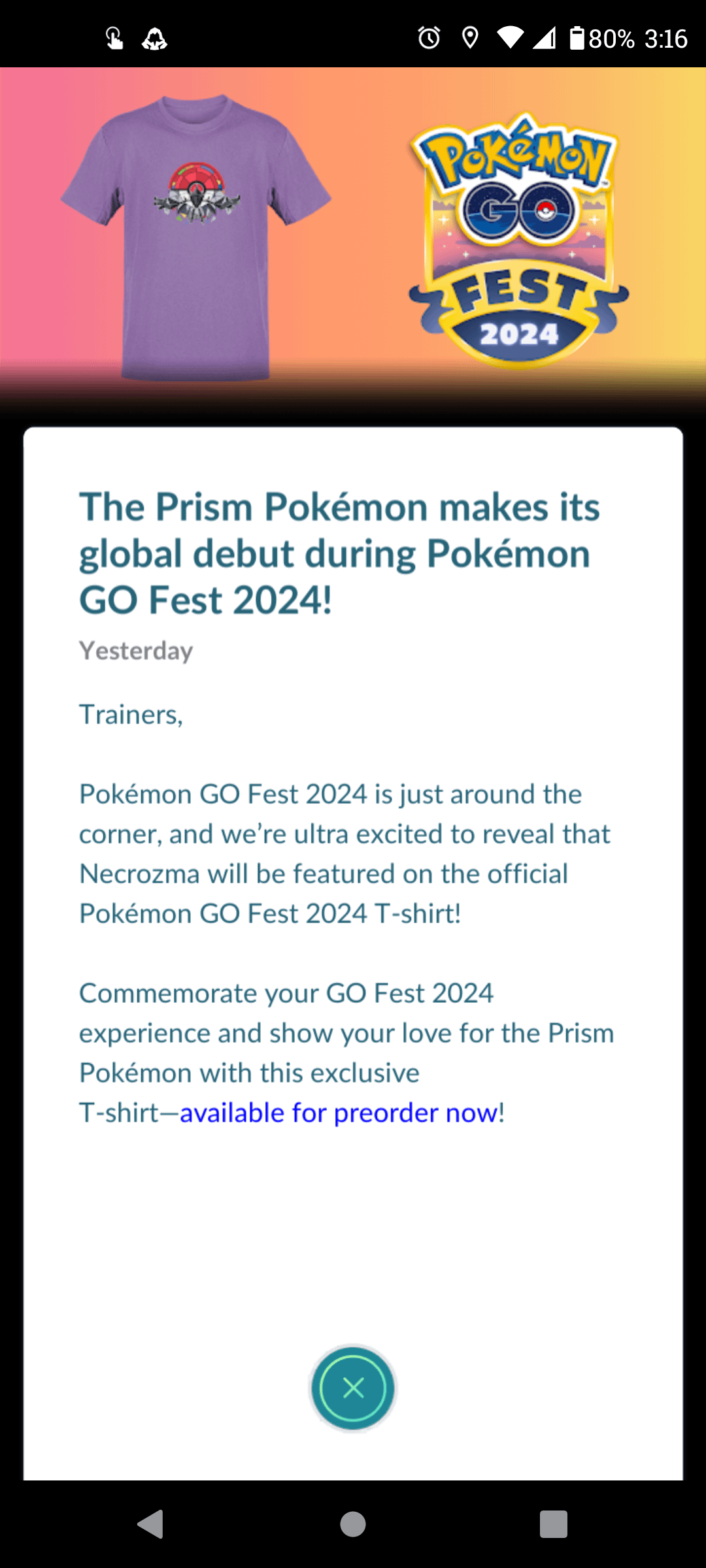
Task: Tap the touch pointer notification icon
Action: pyautogui.click(x=114, y=39)
